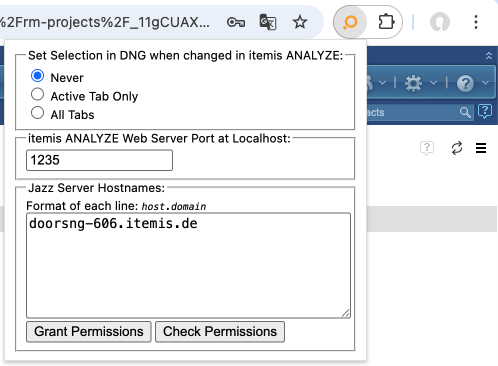Click the refresh arrows icon
This screenshot has width=498, height=366.
[x=457, y=148]
